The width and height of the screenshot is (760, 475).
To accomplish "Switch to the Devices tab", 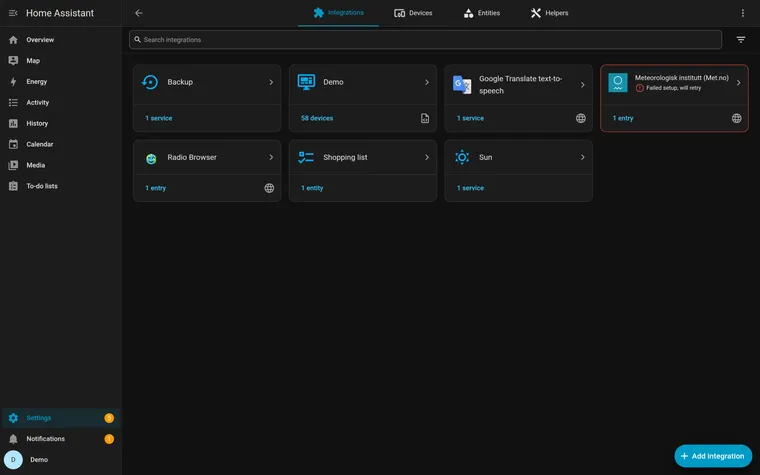I will 413,13.
